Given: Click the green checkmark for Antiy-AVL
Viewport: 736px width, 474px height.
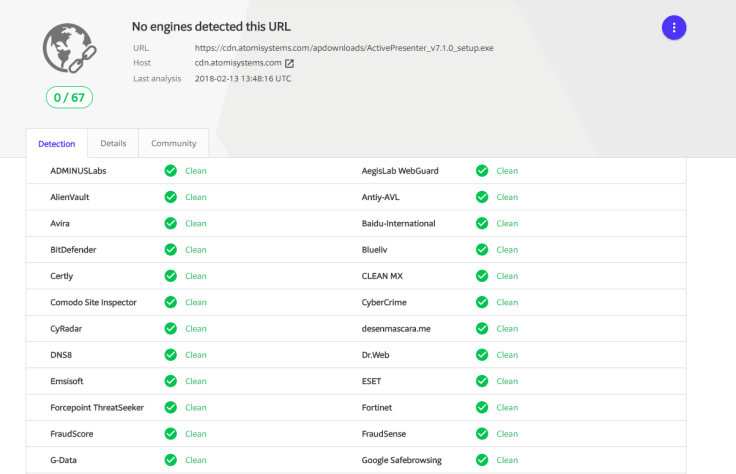Looking at the screenshot, I should click(482, 197).
